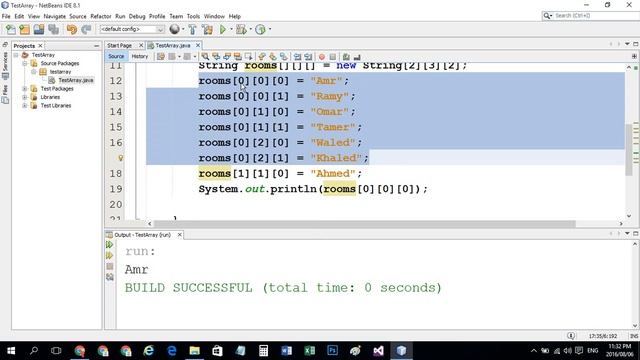Click the New File toolbar icon
This screenshot has height=360, width=640.
pos(11,29)
